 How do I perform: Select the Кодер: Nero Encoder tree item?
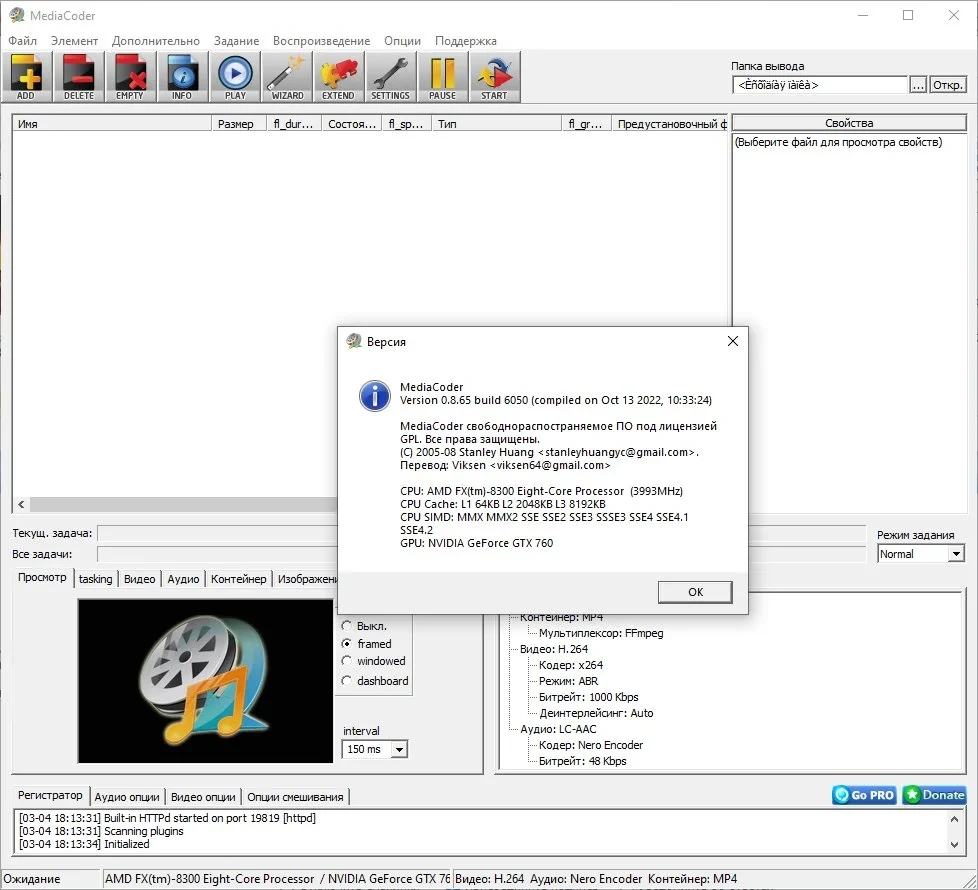(x=591, y=745)
